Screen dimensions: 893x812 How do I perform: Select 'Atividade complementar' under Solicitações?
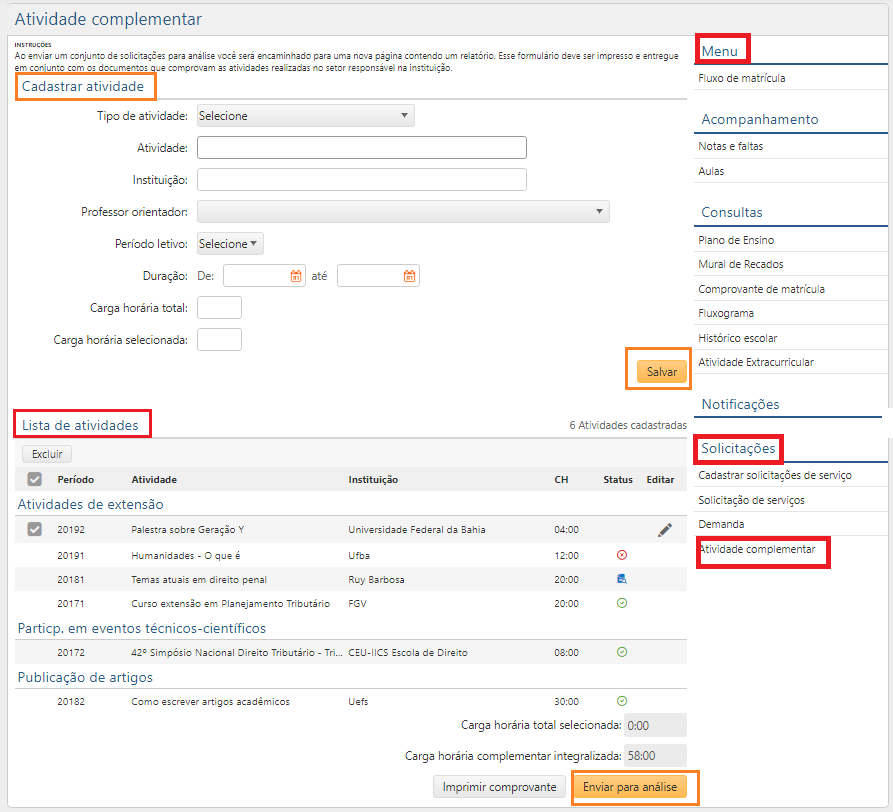[x=763, y=552]
